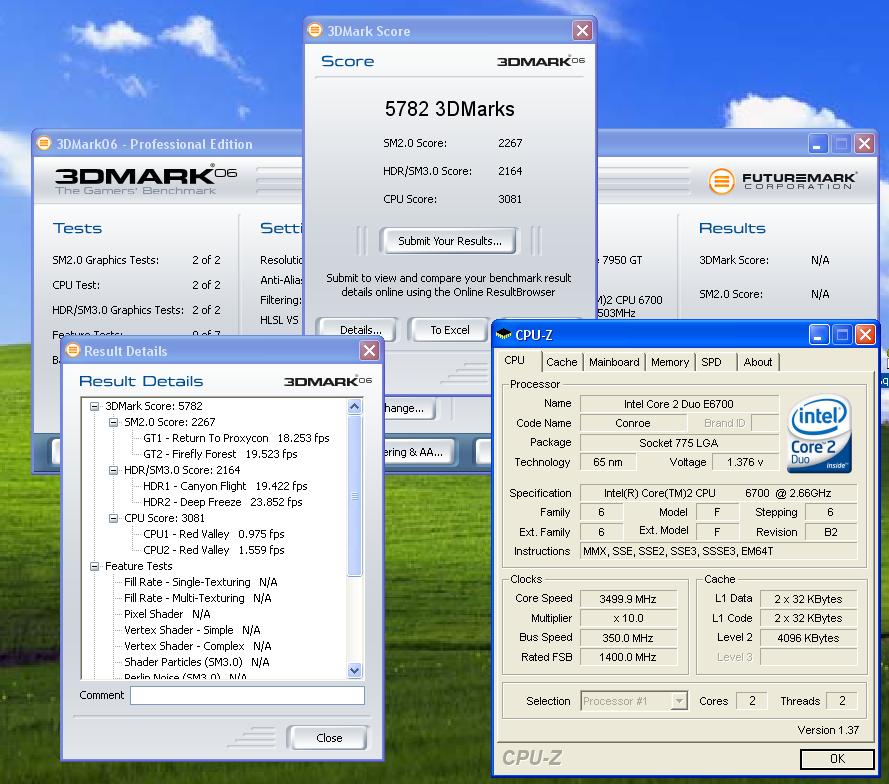Viewport: 889px width, 784px height.
Task: Select Fill Rate - Multi-Texturing row
Action: 197,598
